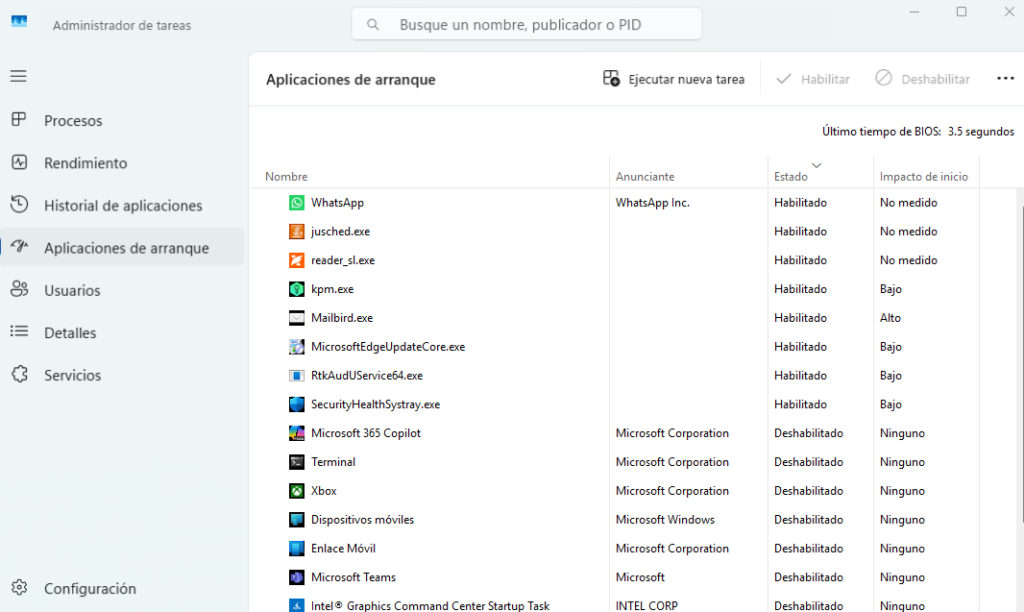Viewport: 1024px width, 612px height.
Task: Select the Mailbird.exe envelope icon
Action: click(x=296, y=318)
